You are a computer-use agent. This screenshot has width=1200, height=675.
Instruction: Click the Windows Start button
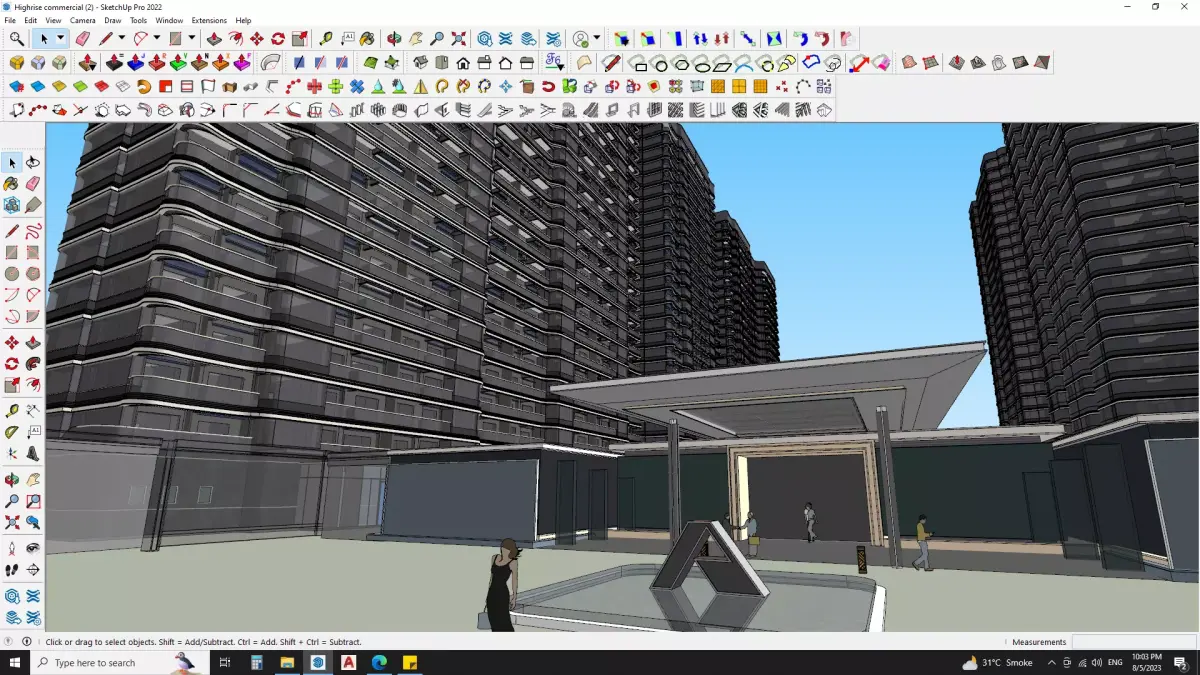click(15, 663)
